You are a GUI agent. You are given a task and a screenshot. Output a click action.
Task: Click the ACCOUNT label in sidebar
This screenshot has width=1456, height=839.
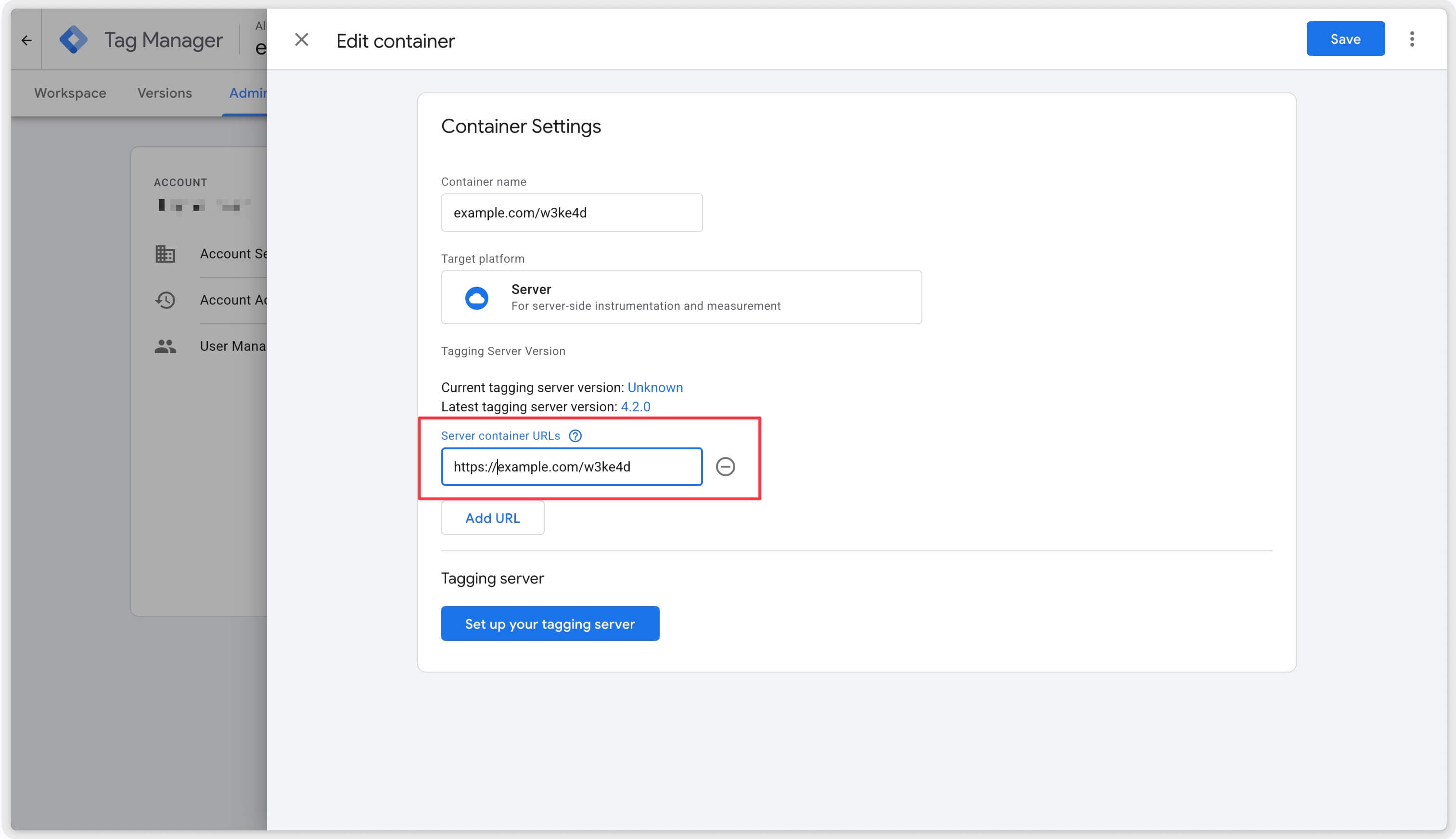coord(180,182)
